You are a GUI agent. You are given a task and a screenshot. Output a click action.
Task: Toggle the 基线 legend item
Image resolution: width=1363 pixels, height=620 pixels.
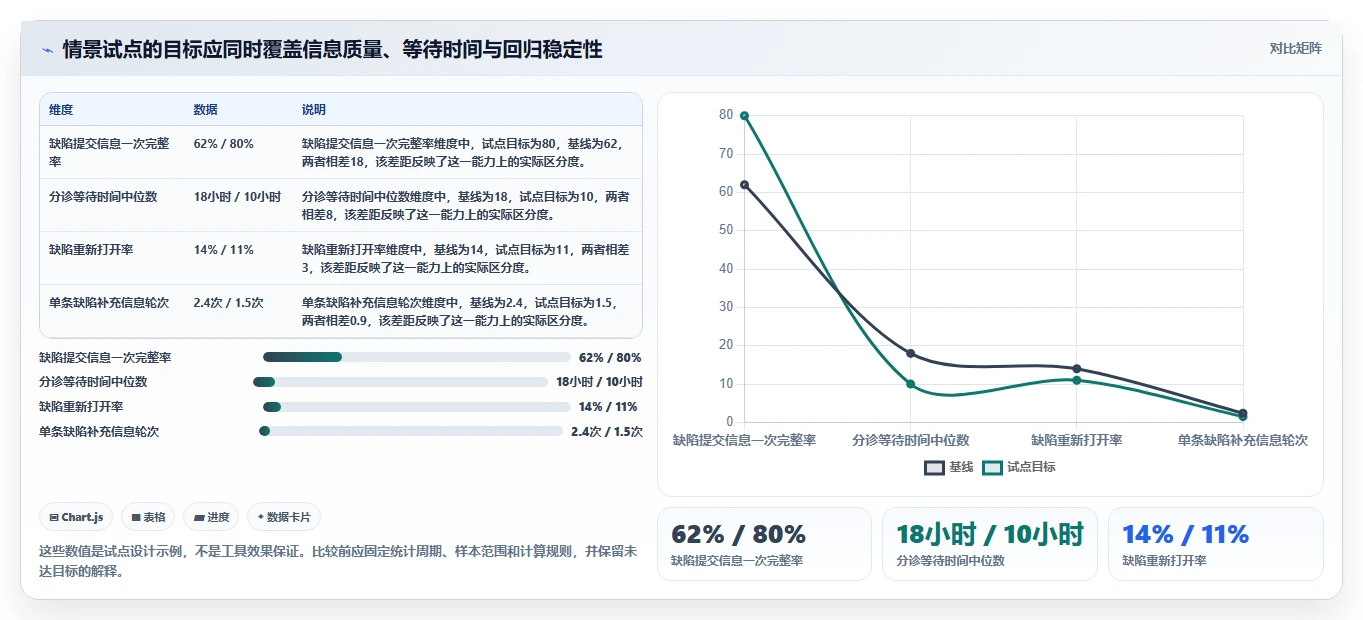[x=949, y=467]
